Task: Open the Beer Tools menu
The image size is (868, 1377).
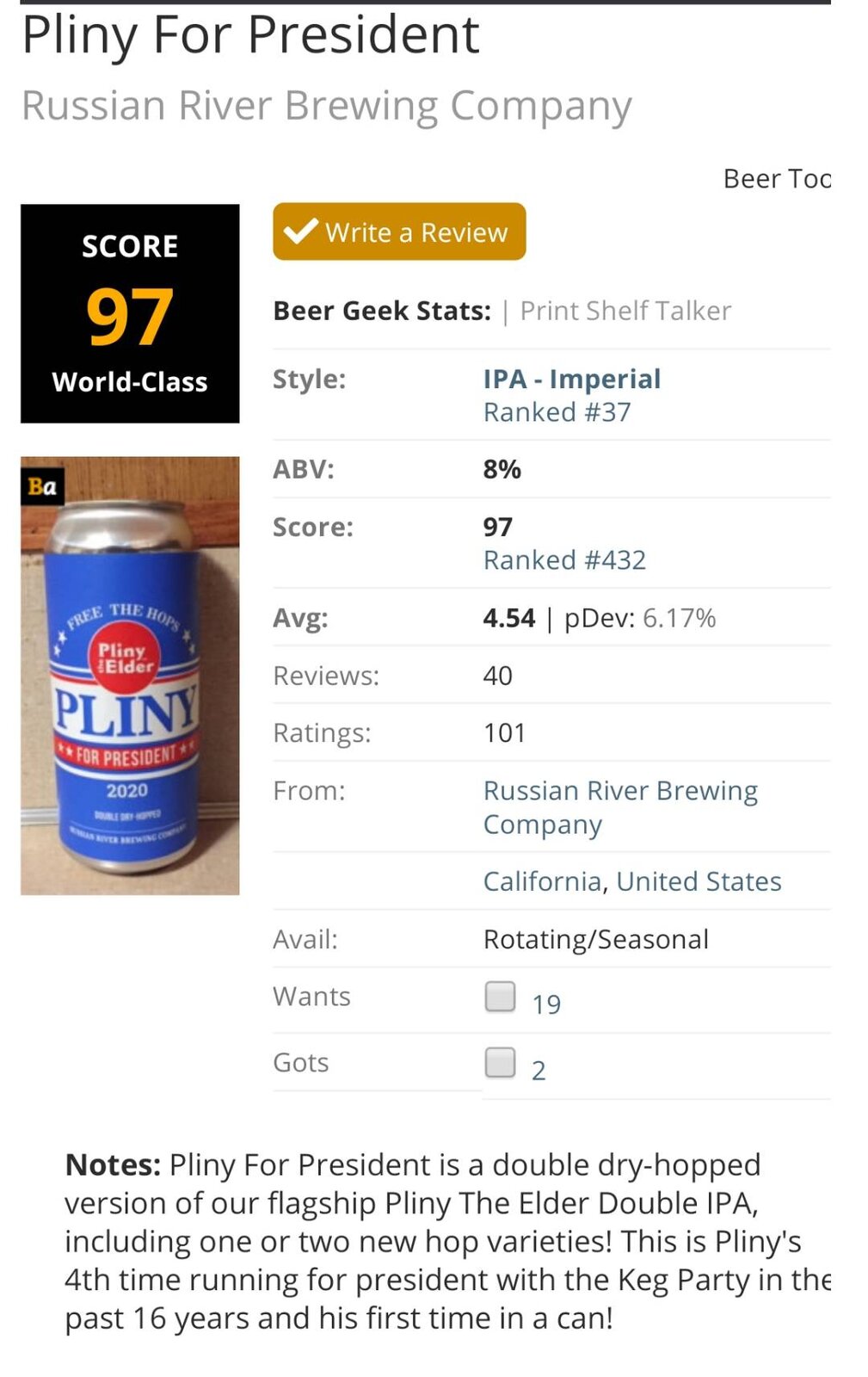Action: pyautogui.click(x=777, y=179)
